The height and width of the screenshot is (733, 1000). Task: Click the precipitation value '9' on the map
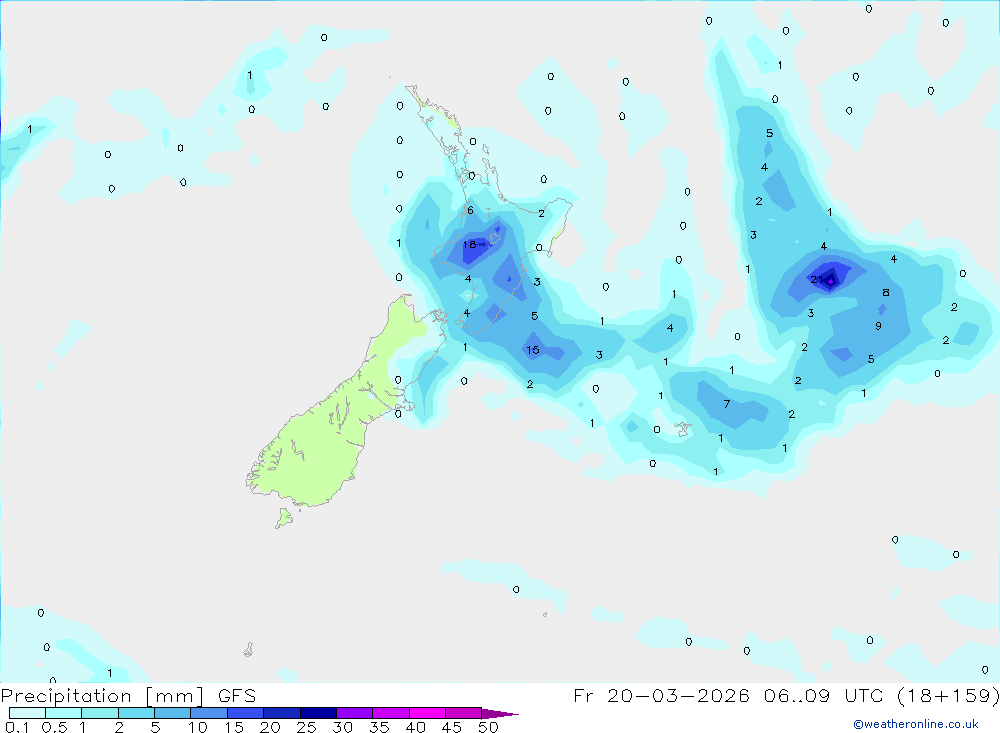click(878, 326)
